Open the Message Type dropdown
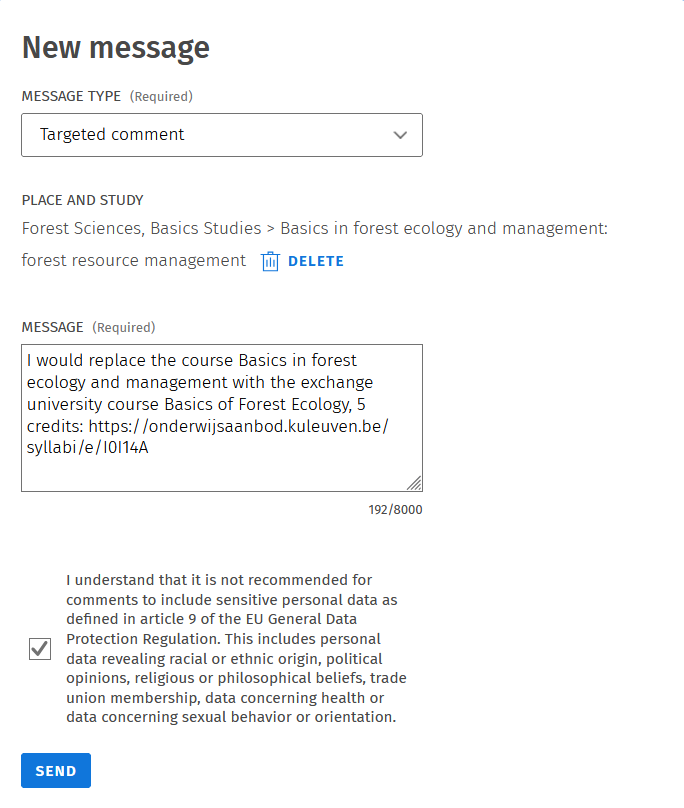 pyautogui.click(x=221, y=135)
